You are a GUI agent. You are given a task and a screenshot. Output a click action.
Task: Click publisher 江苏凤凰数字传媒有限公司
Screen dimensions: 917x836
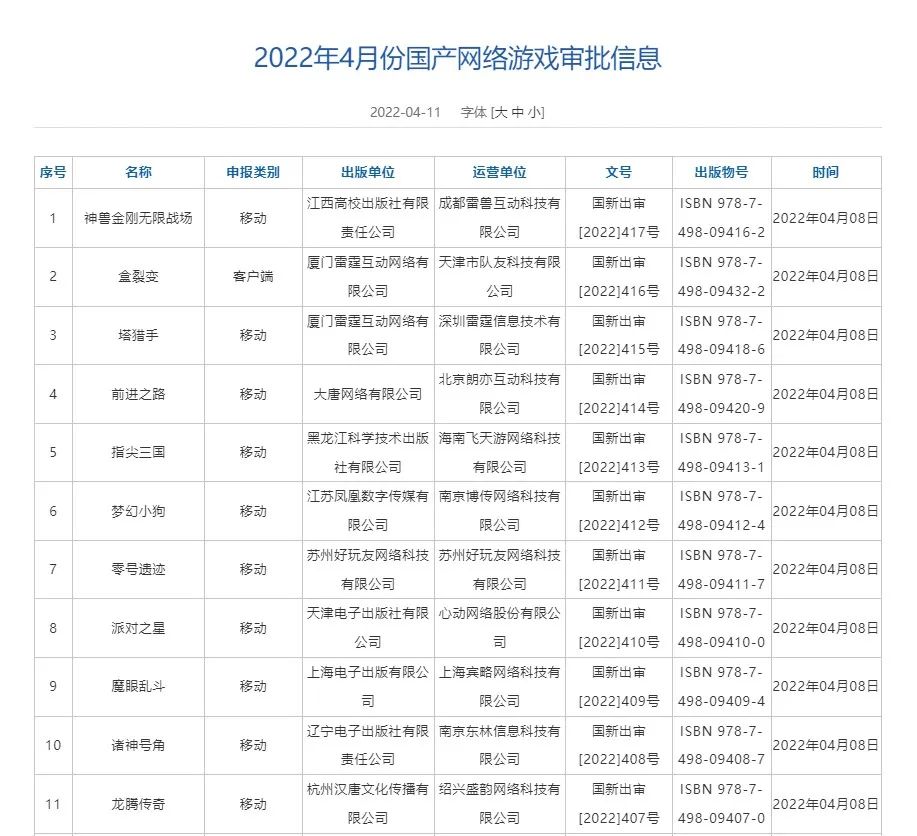[x=368, y=511]
